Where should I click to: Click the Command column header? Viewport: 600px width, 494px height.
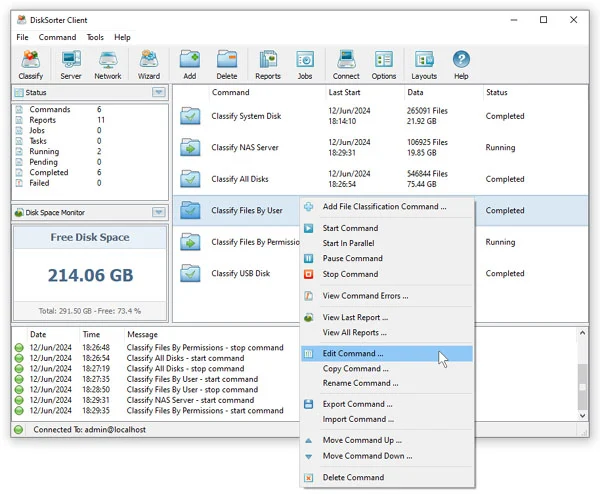[267, 92]
